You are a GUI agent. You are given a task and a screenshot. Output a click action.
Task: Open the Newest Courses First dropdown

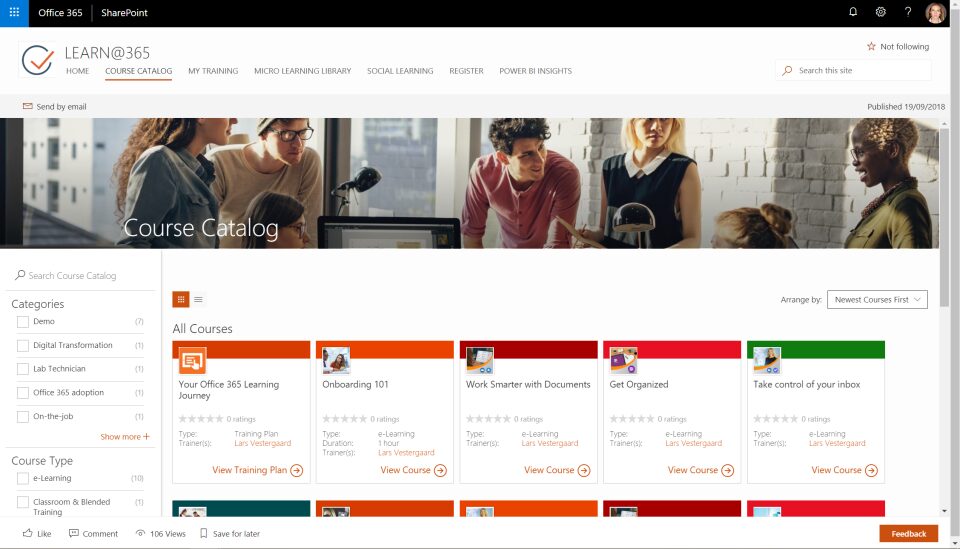[877, 299]
